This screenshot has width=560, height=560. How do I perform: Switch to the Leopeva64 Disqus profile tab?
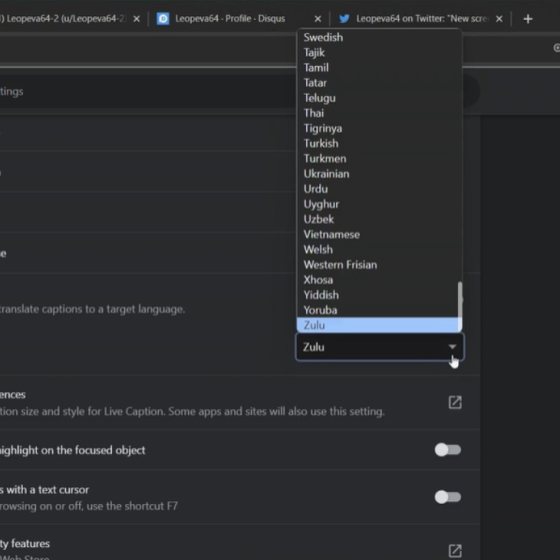tap(239, 19)
